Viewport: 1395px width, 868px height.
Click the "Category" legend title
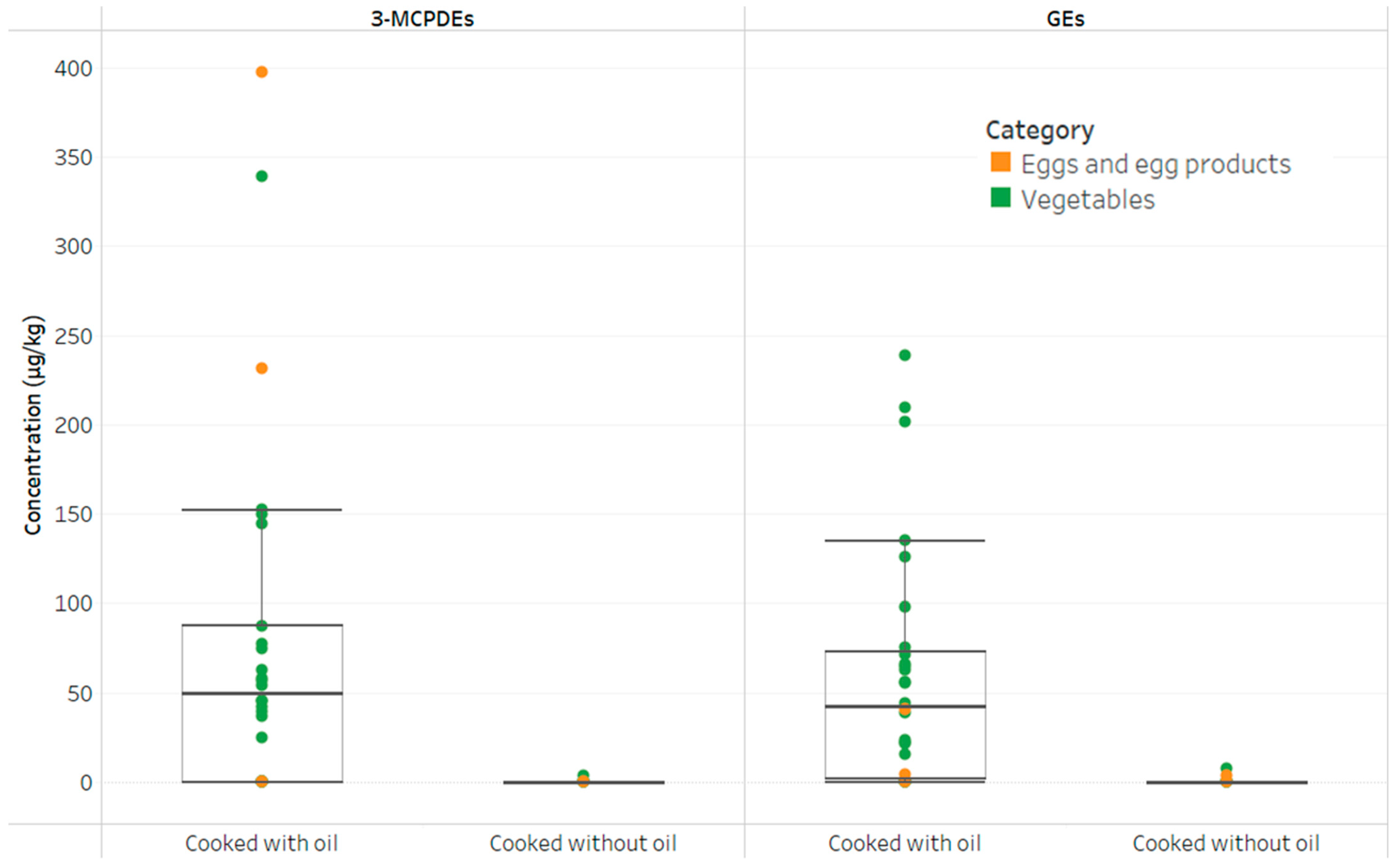tap(1040, 130)
